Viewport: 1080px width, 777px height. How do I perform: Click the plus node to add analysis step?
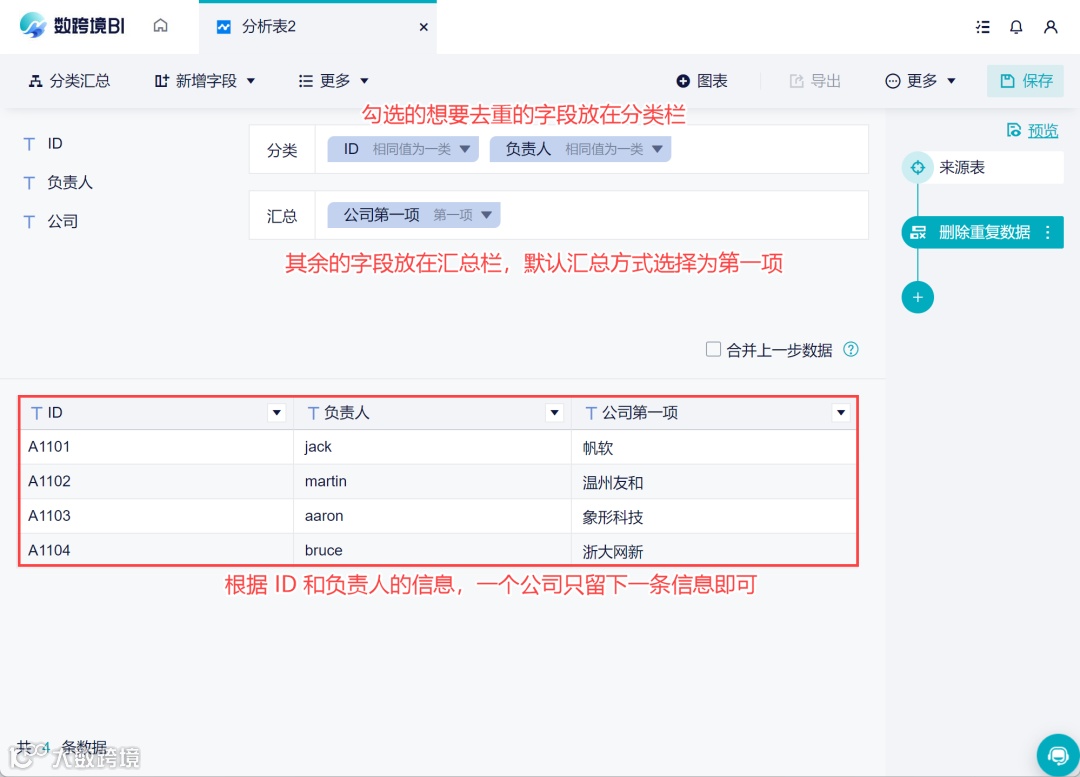917,297
